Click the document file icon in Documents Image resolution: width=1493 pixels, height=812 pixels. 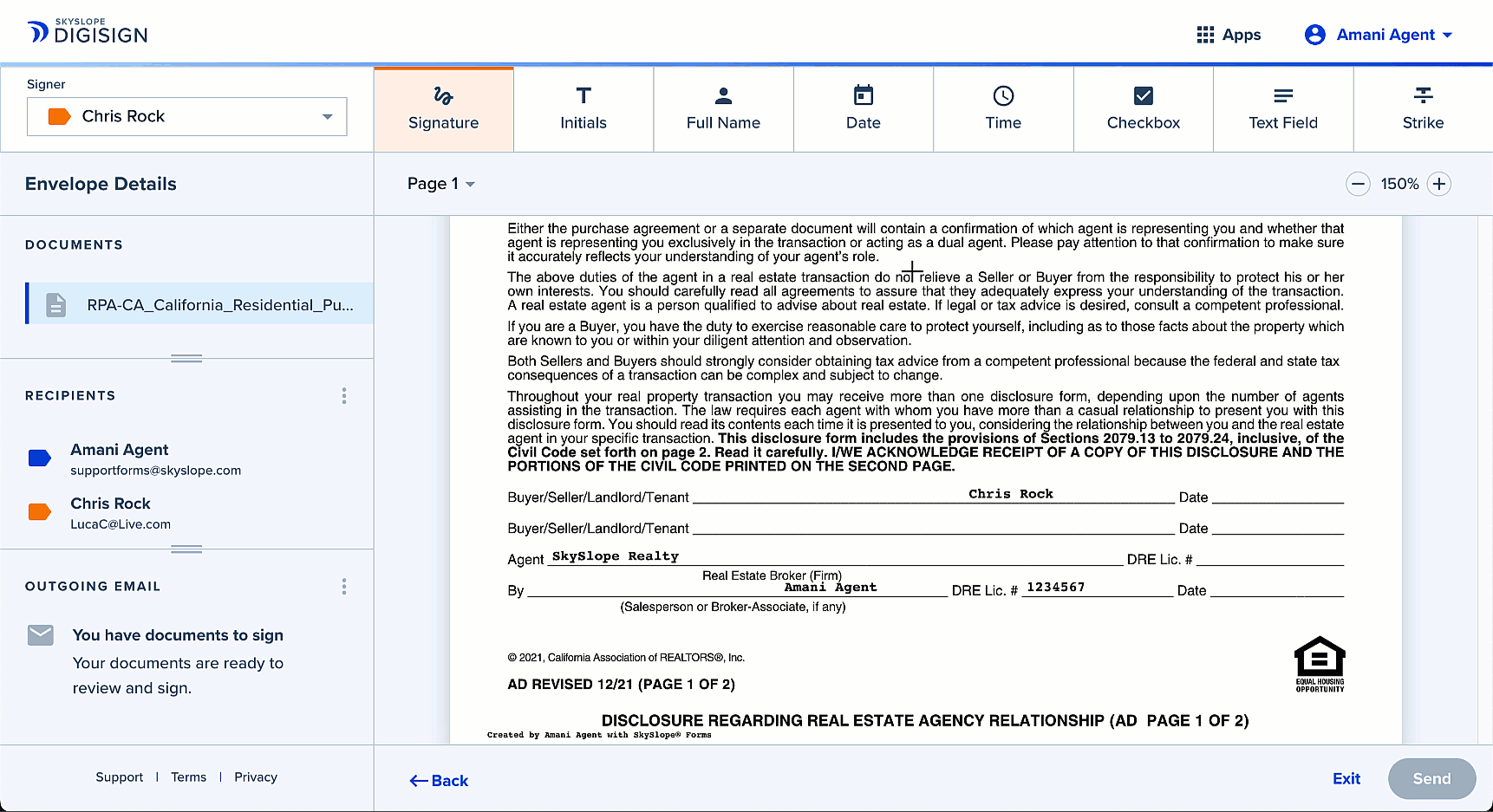point(55,304)
